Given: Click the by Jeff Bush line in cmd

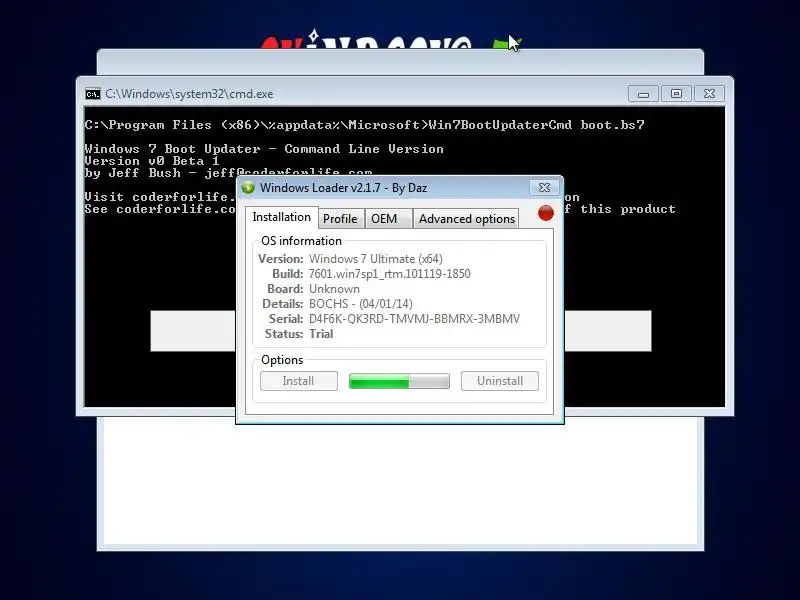Looking at the screenshot, I should [x=228, y=172].
